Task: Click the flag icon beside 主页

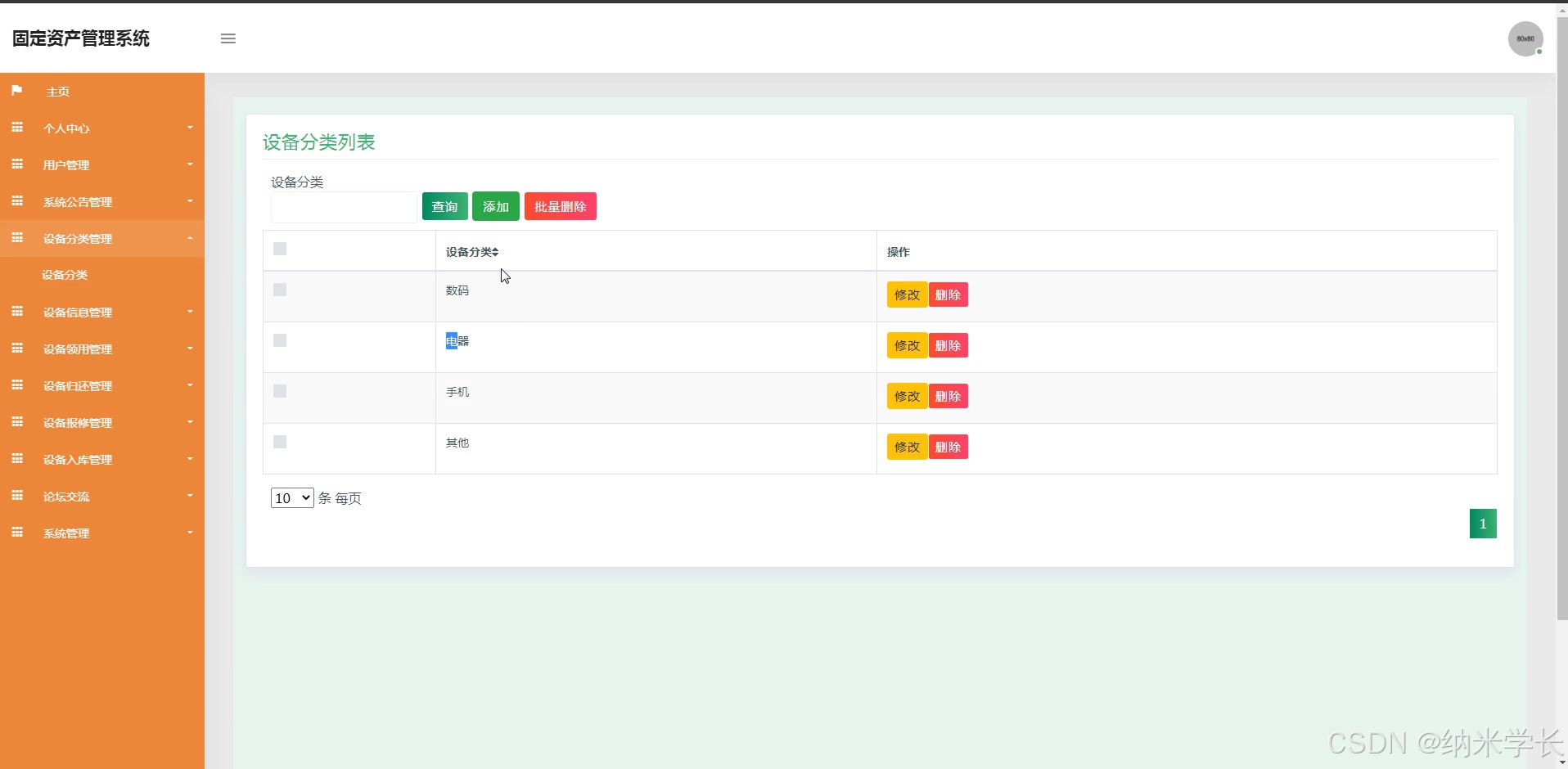Action: click(16, 91)
